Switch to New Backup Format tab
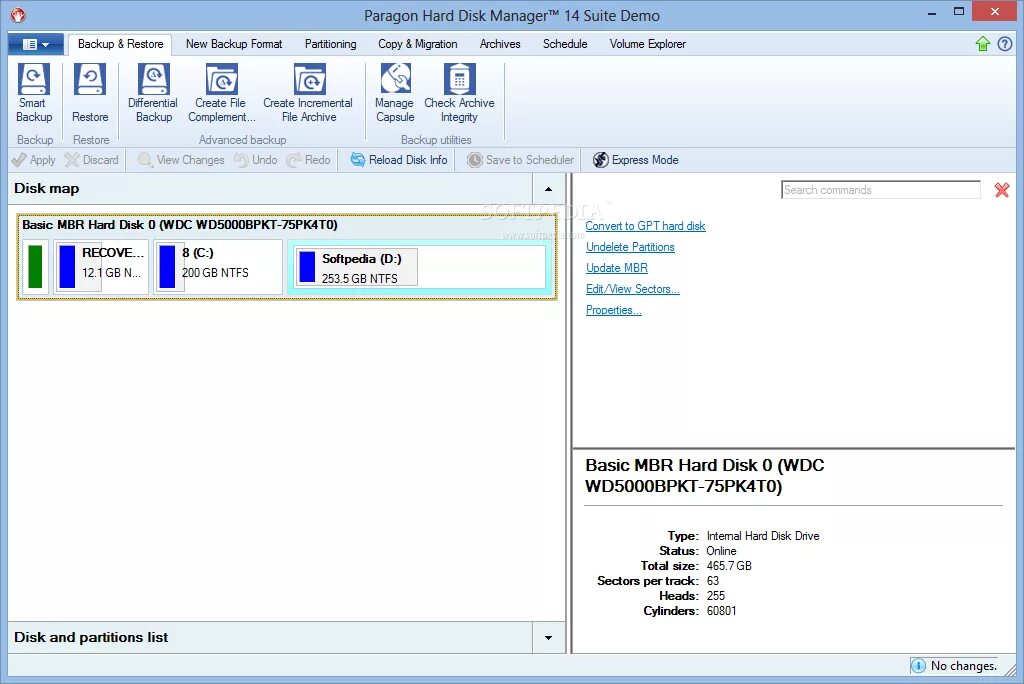This screenshot has width=1024, height=684. pyautogui.click(x=234, y=44)
